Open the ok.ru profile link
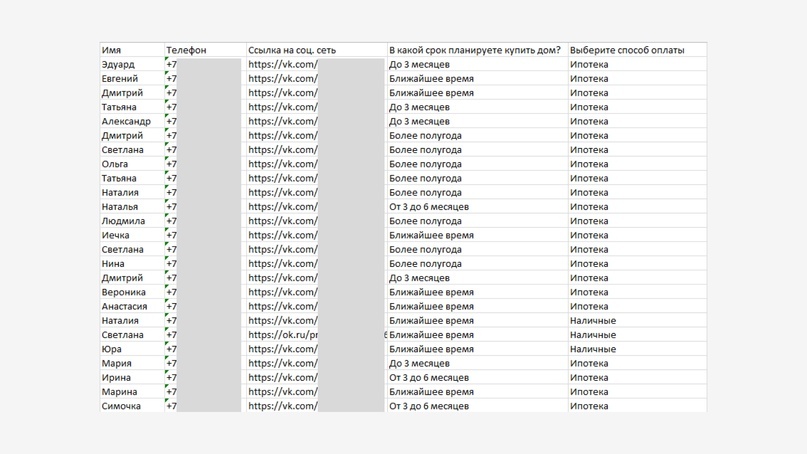807x454 pixels. [x=317, y=335]
